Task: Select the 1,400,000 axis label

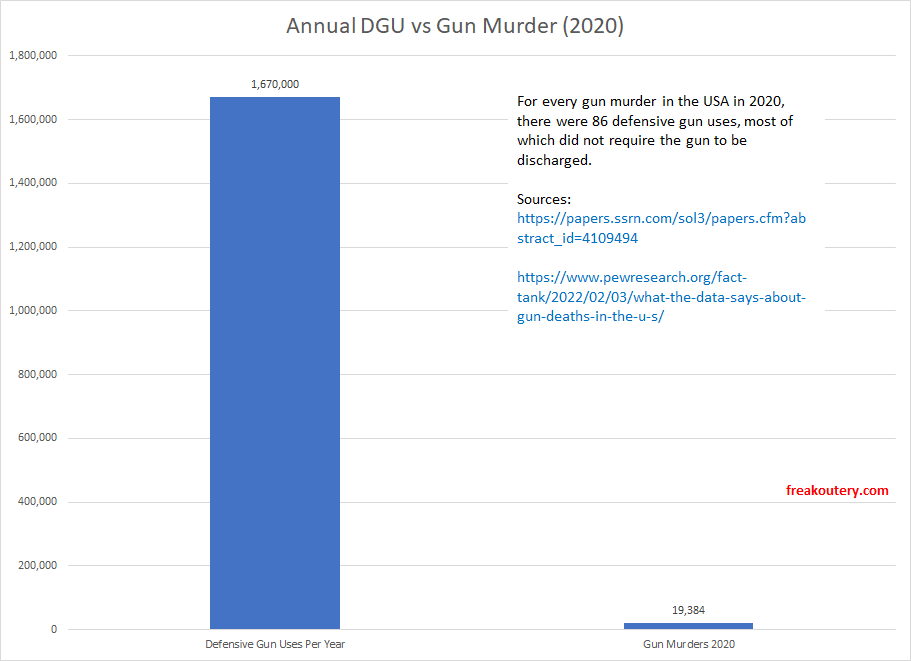Action: 35,182
